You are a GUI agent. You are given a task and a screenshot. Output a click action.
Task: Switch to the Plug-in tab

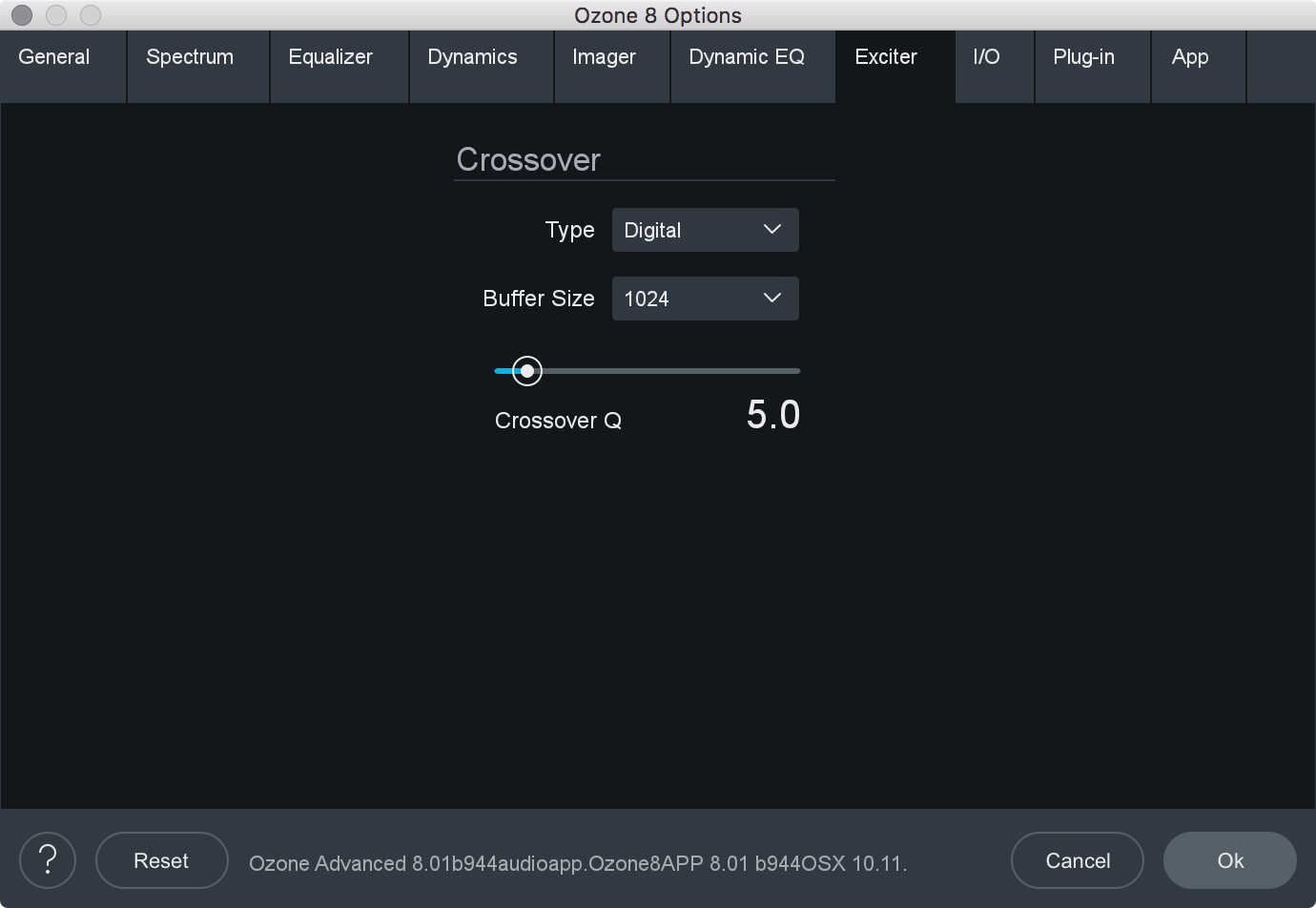click(1093, 67)
